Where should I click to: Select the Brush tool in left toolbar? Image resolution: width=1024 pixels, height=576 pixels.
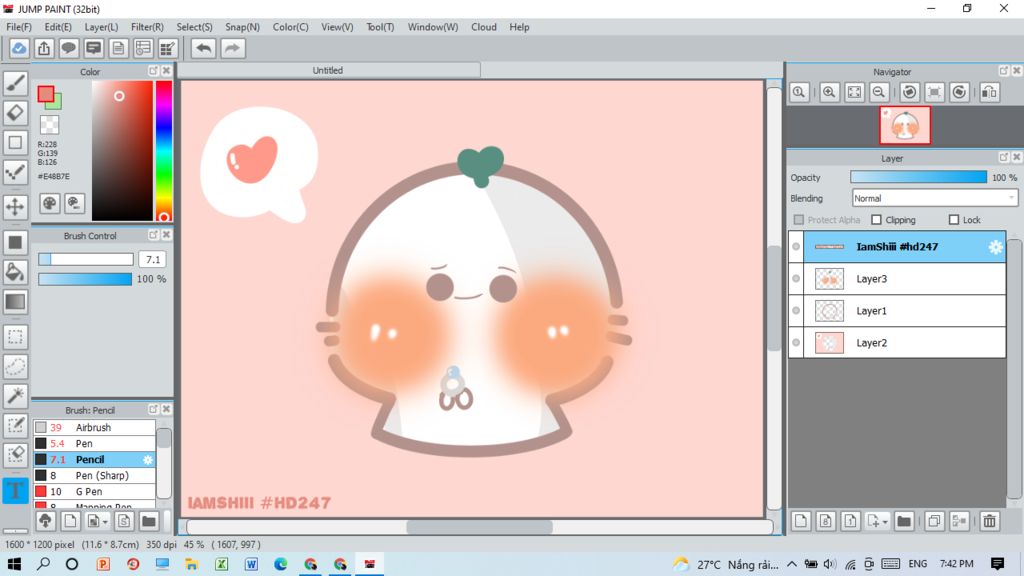click(x=15, y=83)
